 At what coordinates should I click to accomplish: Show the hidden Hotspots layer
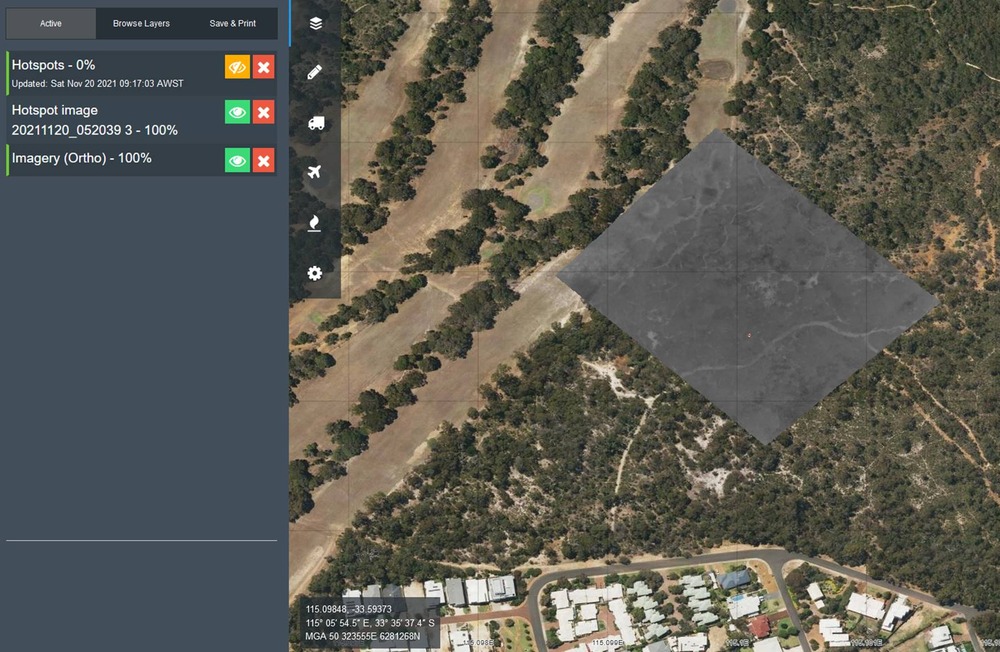pos(237,67)
